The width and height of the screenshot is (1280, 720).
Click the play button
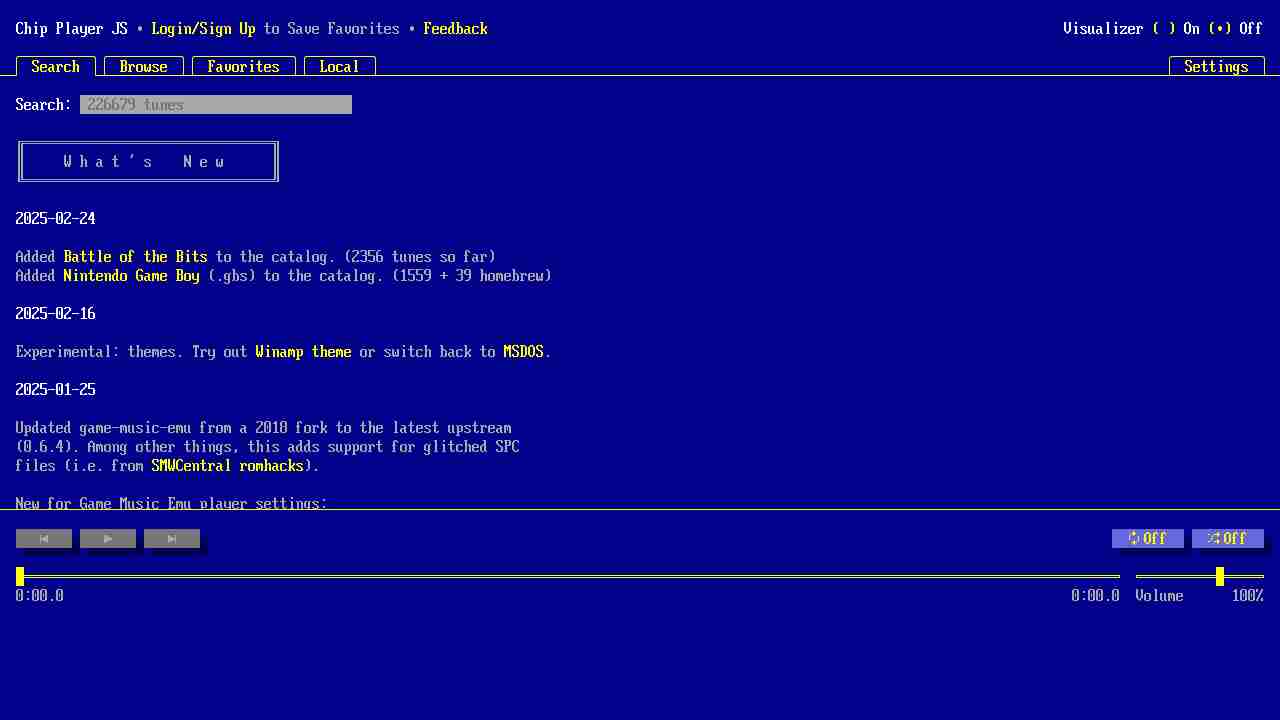(x=108, y=539)
